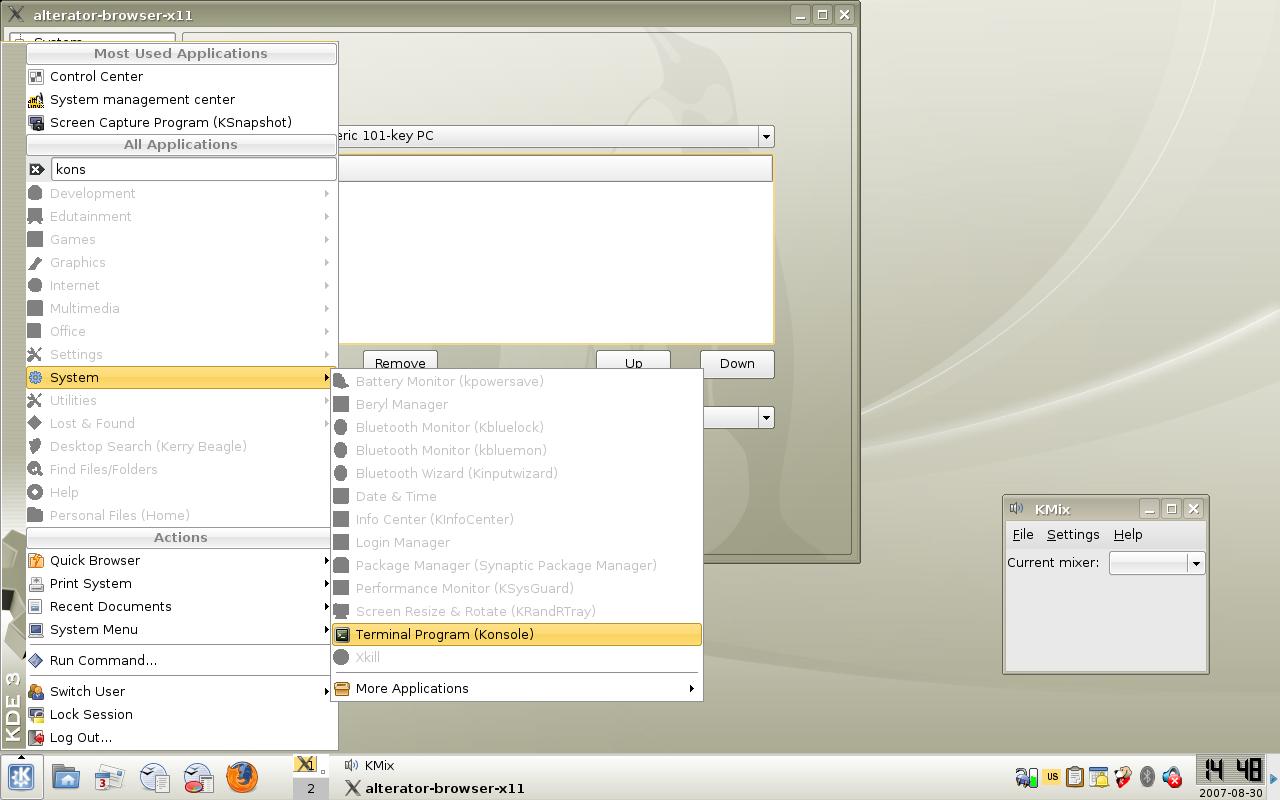Screen dimensions: 1280x800
Task: Click the muted volume tray icon
Action: (x=1172, y=777)
